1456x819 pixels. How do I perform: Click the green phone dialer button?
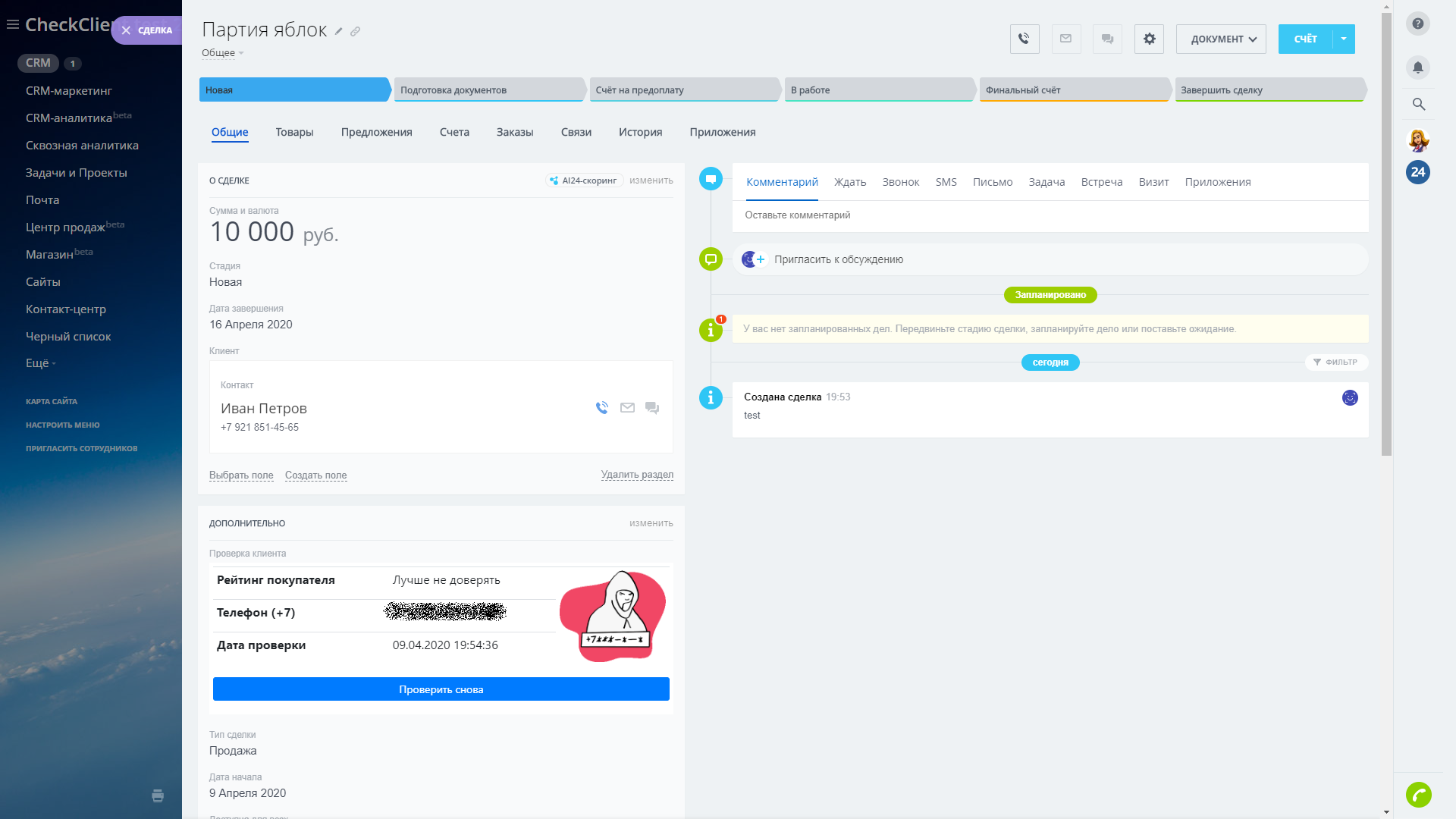(1418, 794)
